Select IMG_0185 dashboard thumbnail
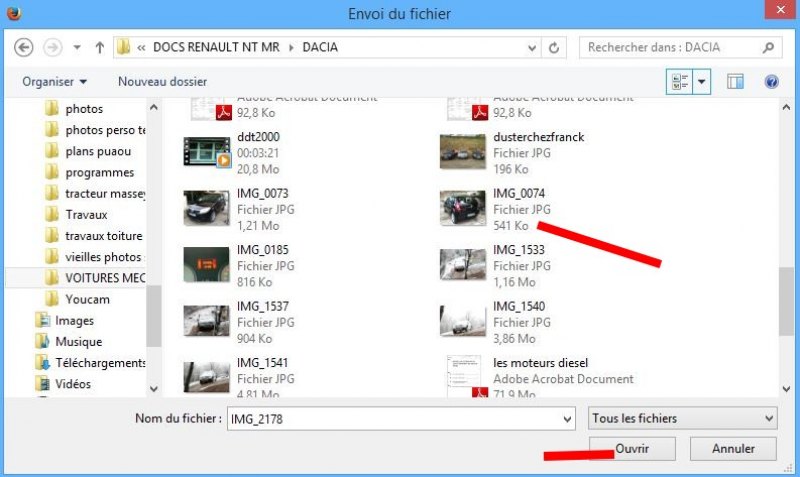The height and width of the screenshot is (477, 800). point(207,265)
